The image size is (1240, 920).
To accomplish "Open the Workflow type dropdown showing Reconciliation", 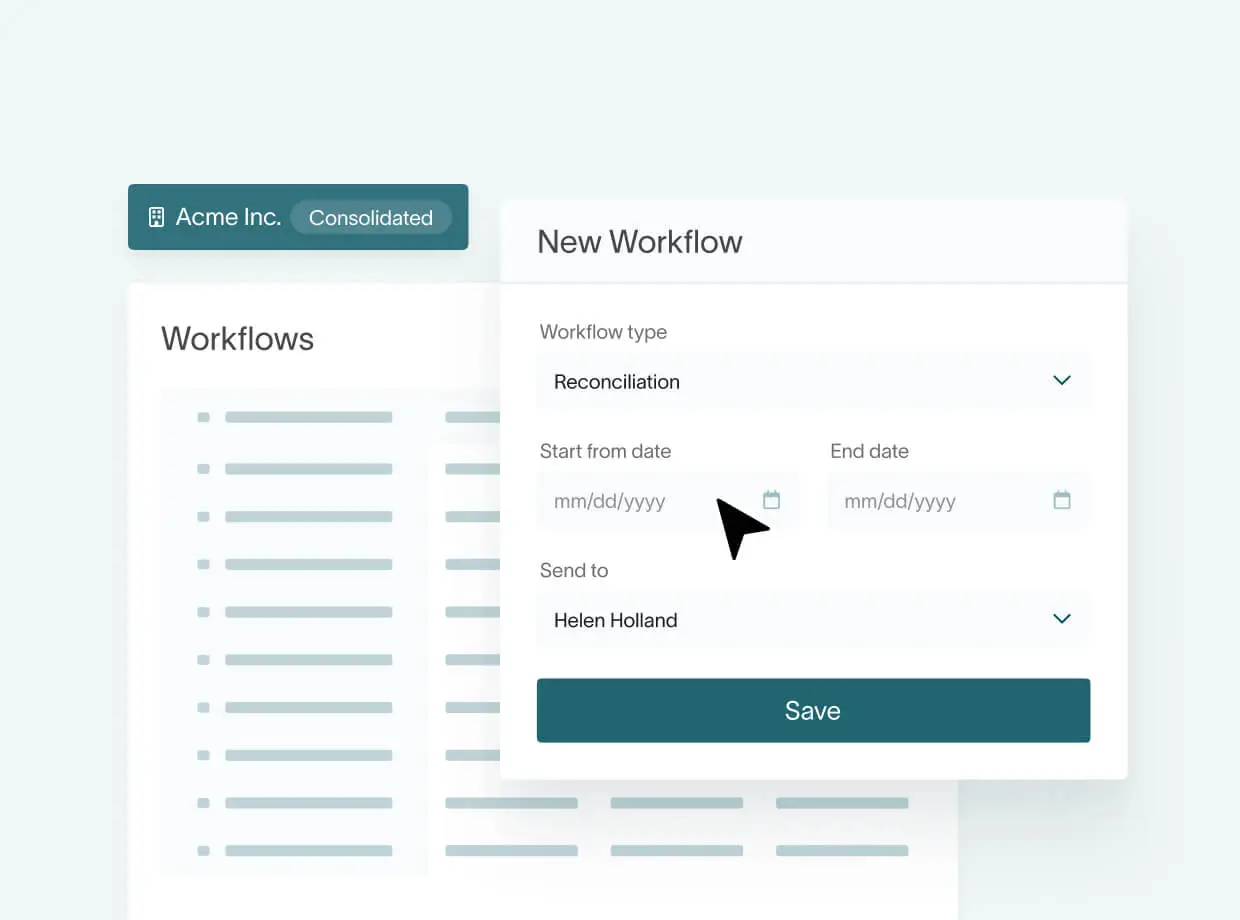I will point(813,381).
